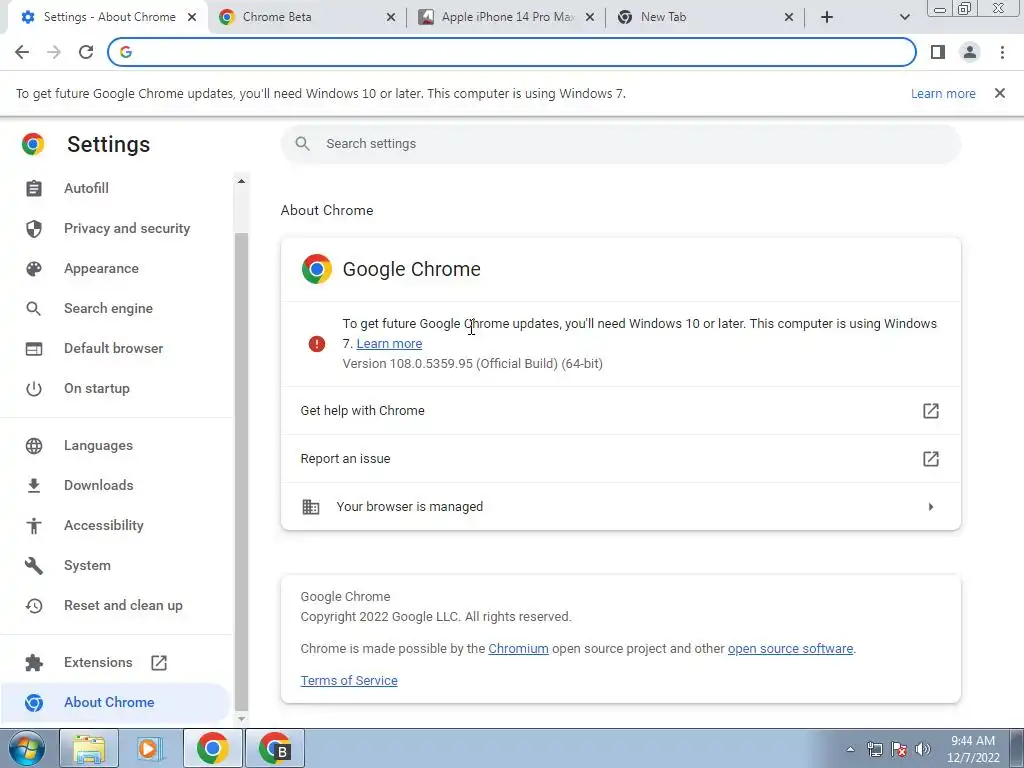Click the Extensions puzzle piece icon

(x=34, y=662)
